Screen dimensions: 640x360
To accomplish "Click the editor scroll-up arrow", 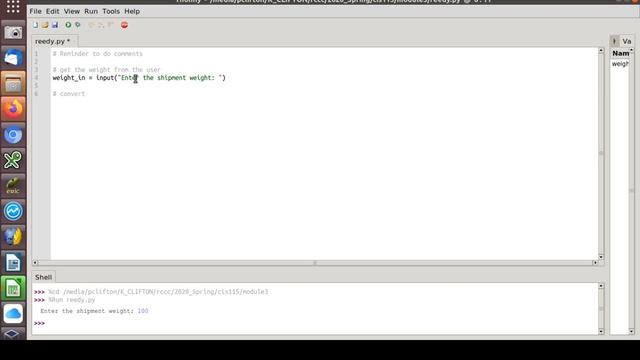I will (601, 51).
